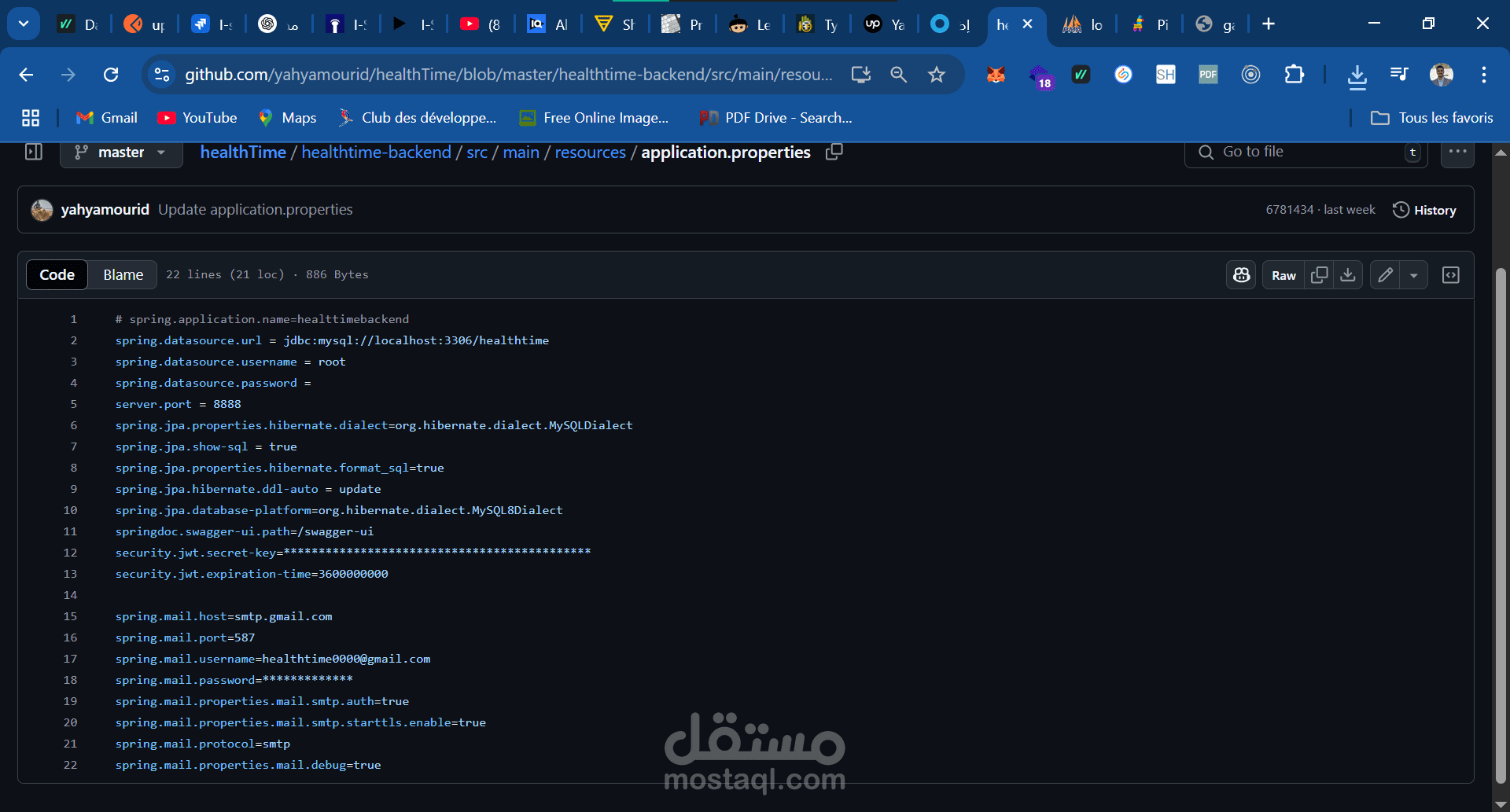Download the raw file
Screen dimensions: 1510x812
tap(1348, 275)
